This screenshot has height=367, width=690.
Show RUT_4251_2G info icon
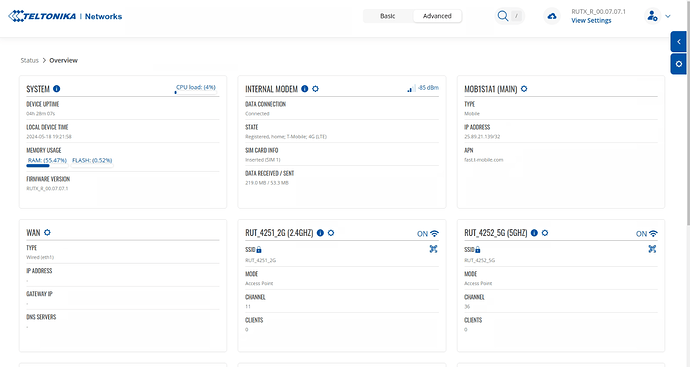click(x=320, y=233)
